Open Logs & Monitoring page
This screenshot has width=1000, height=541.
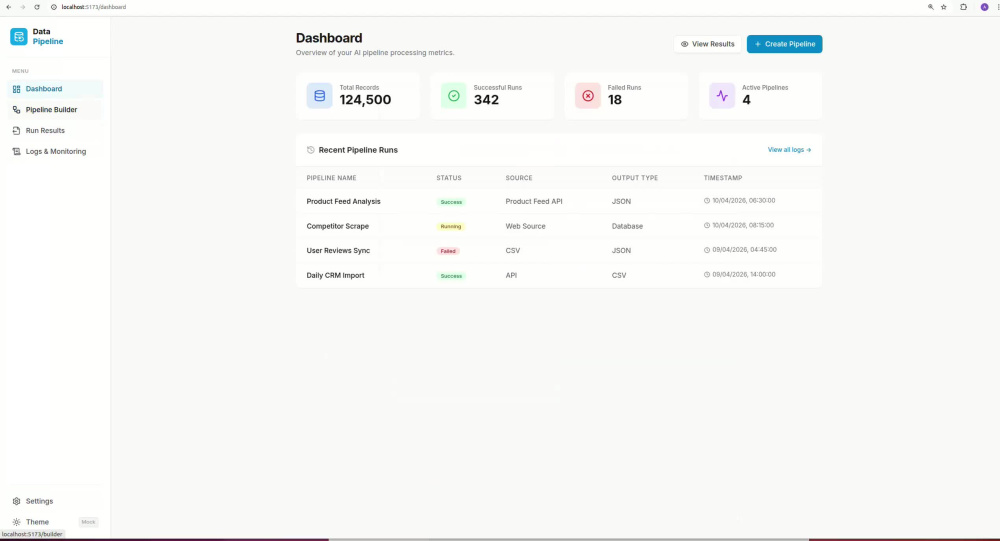point(55,151)
